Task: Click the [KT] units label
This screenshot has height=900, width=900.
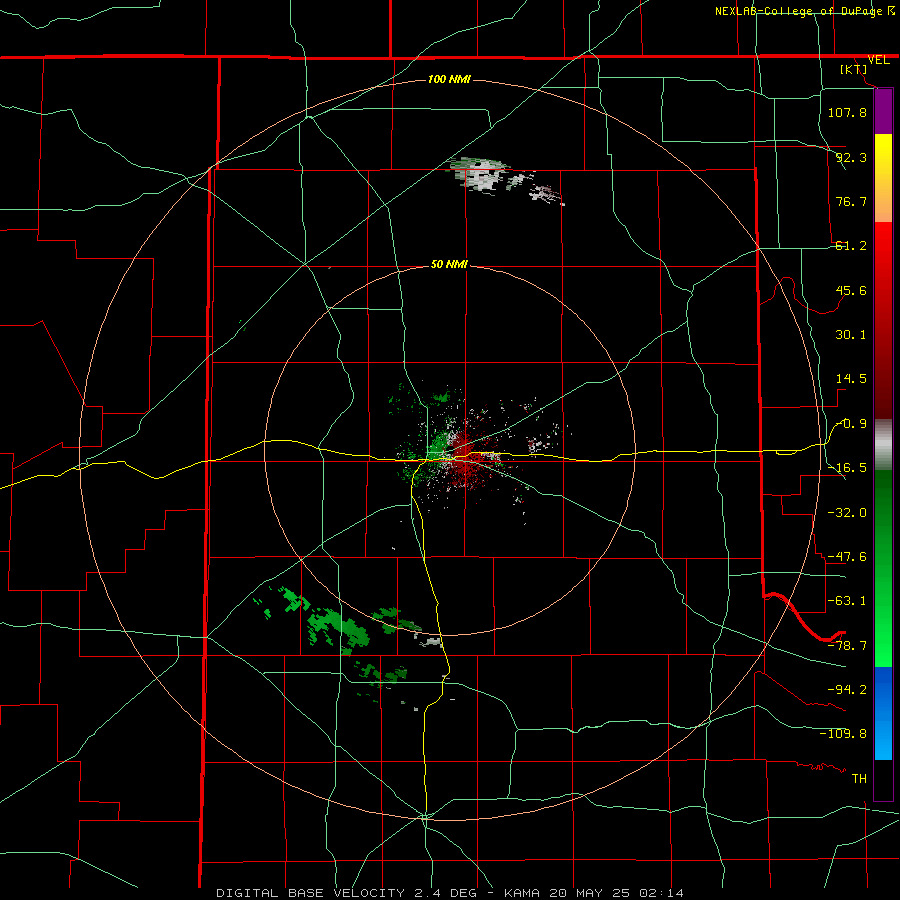Action: 854,69
